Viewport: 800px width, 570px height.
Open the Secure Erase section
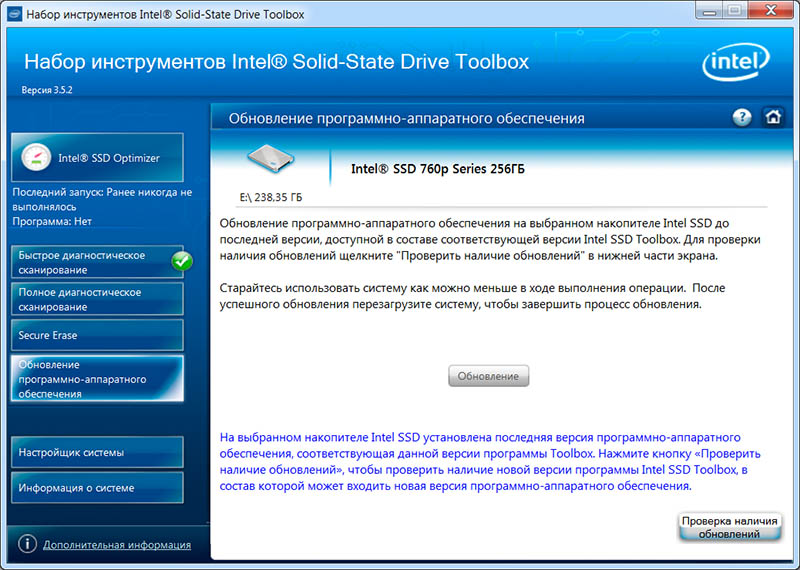click(97, 335)
